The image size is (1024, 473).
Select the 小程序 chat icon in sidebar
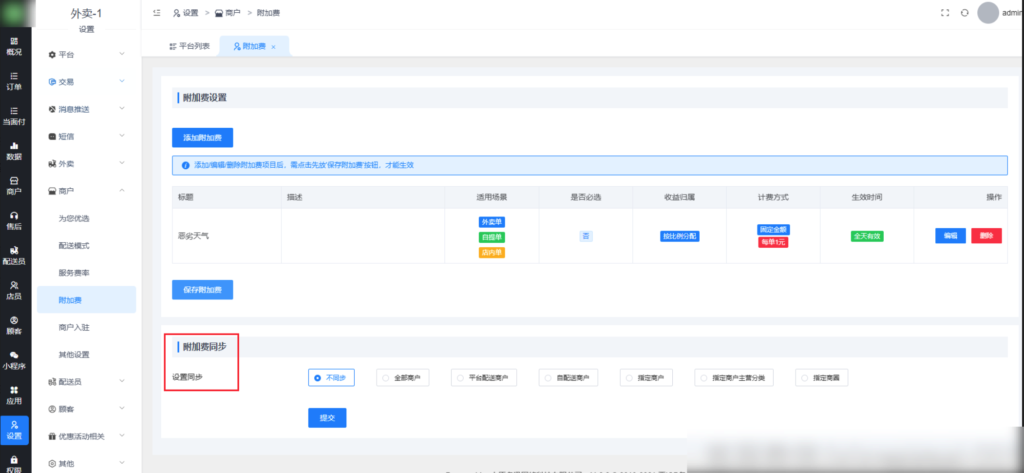coord(14,359)
